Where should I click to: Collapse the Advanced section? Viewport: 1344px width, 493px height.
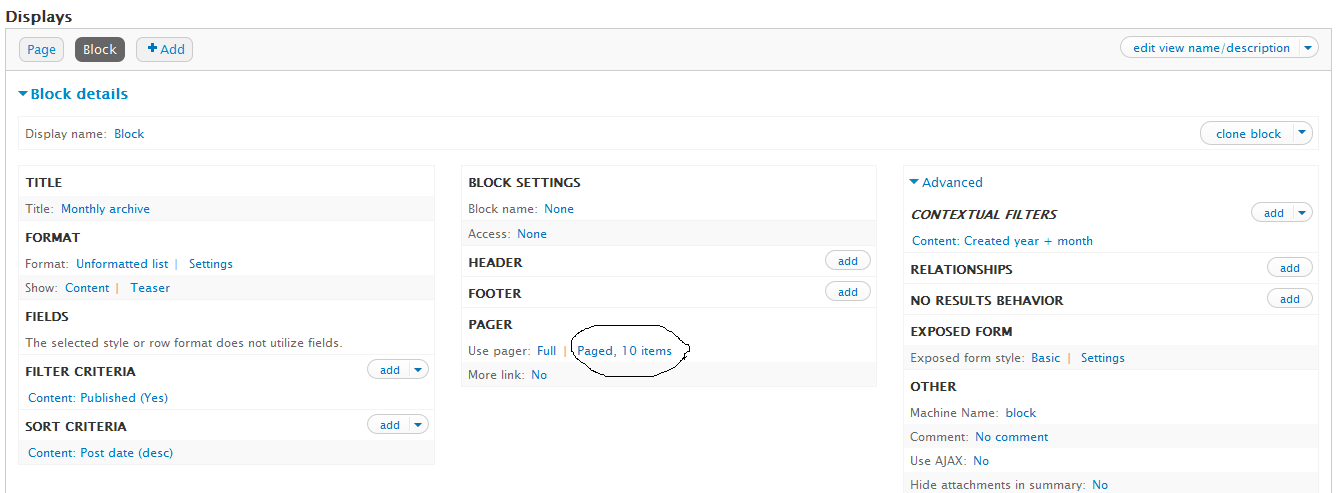[946, 182]
